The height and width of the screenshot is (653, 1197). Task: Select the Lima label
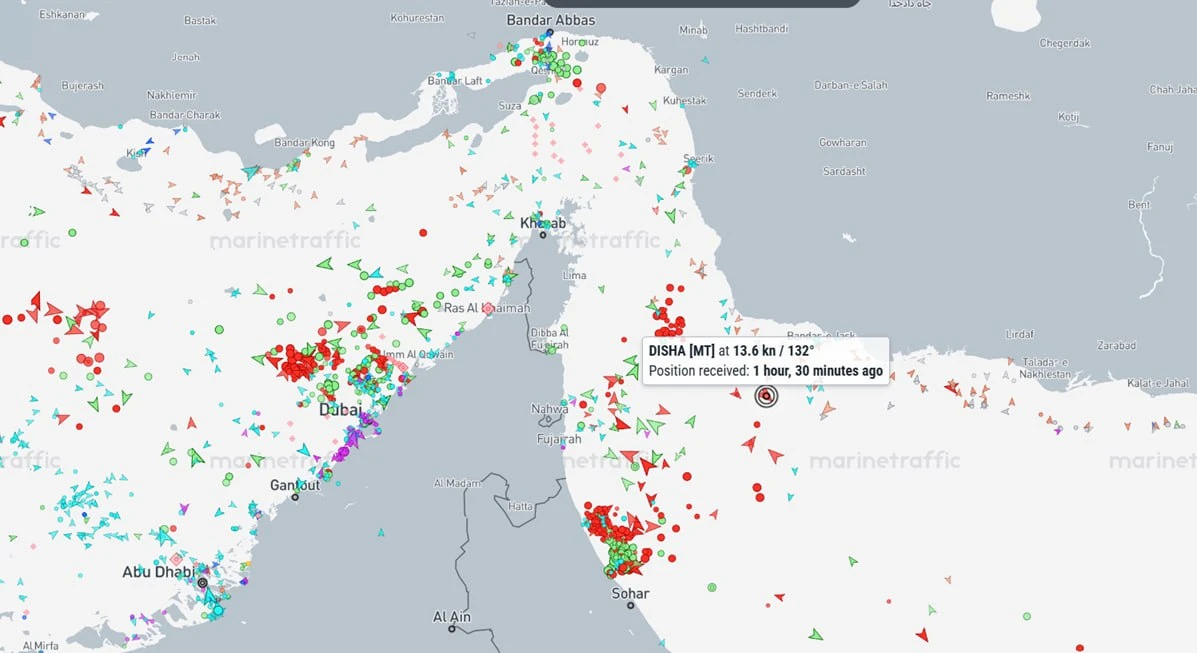click(x=574, y=275)
